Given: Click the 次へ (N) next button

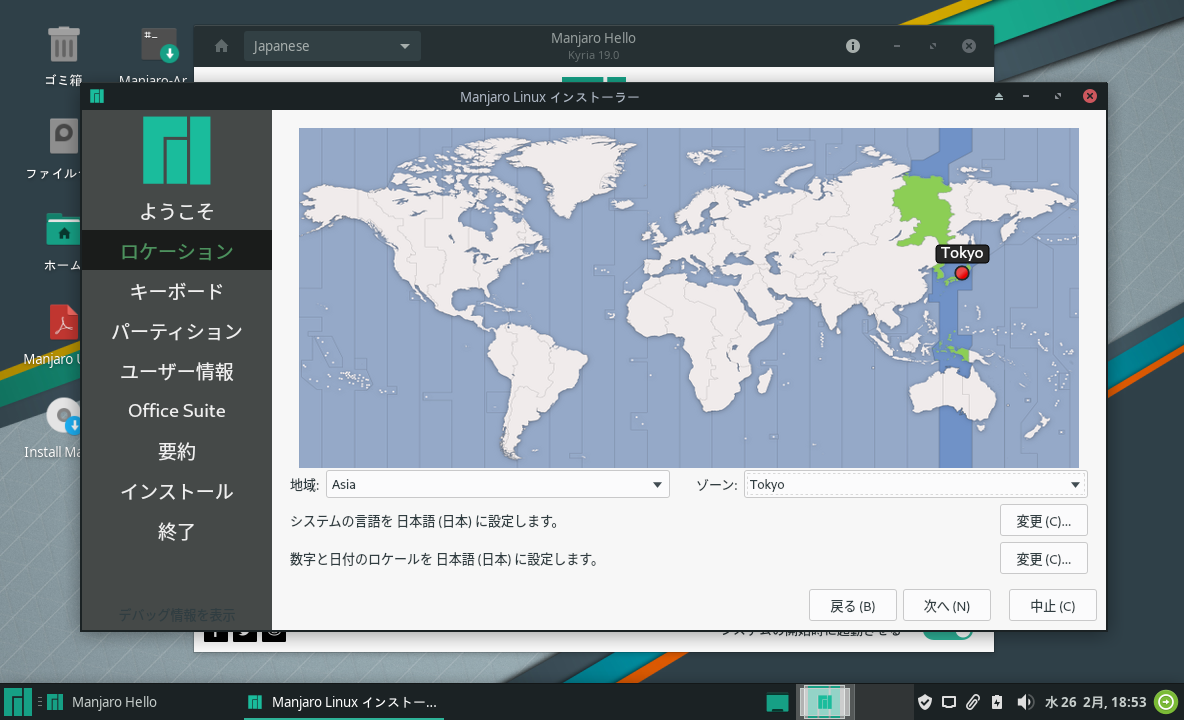Looking at the screenshot, I should point(947,605).
